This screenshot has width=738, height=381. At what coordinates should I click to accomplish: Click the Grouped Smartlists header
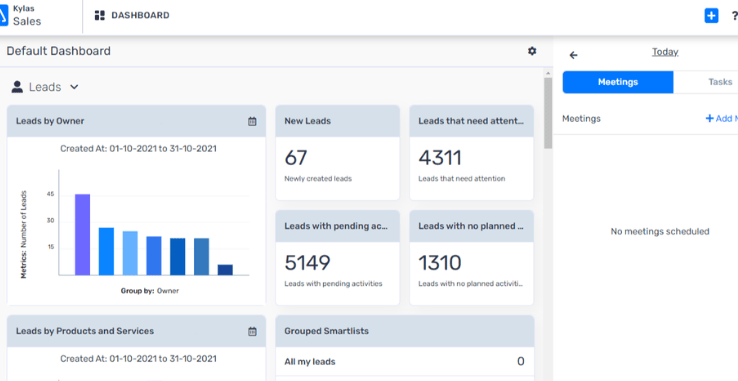pos(405,331)
